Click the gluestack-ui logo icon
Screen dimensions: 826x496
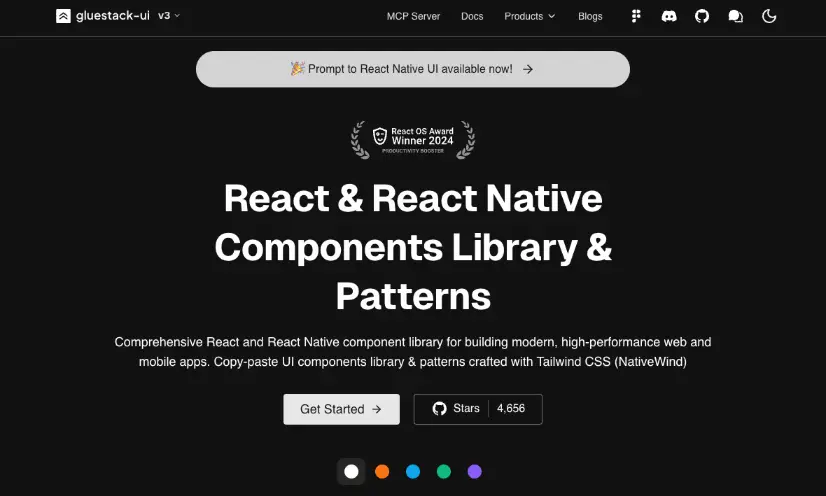pyautogui.click(x=63, y=16)
